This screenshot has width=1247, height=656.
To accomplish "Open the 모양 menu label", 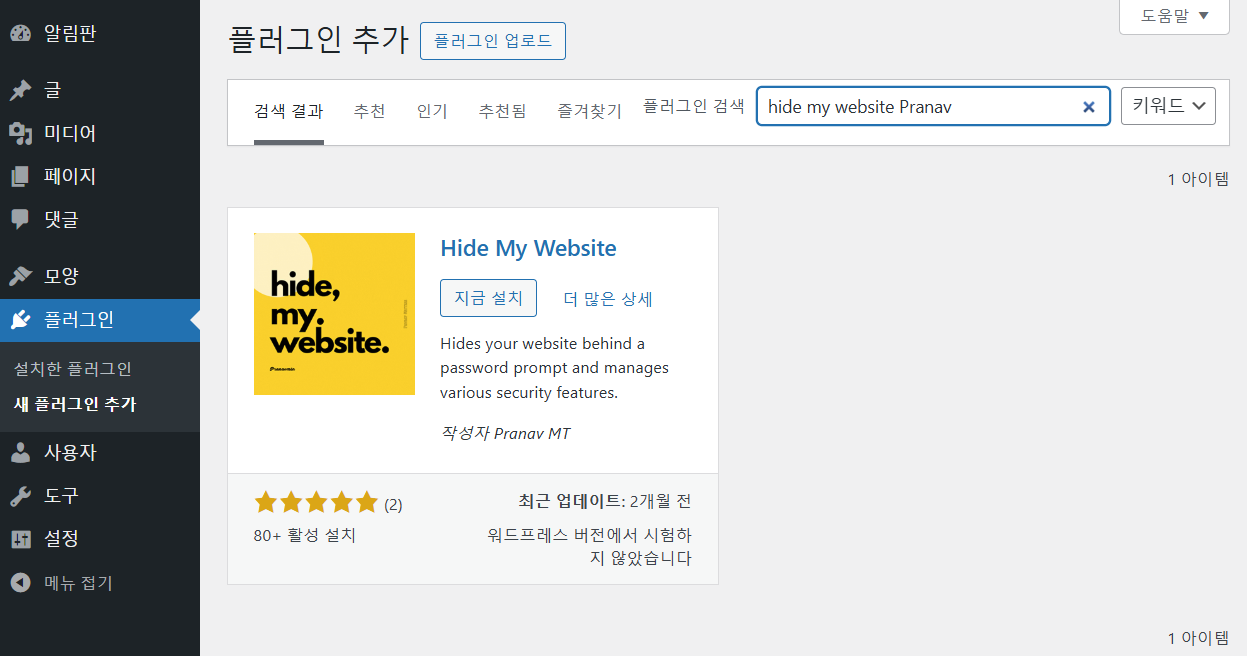I will click(x=61, y=276).
